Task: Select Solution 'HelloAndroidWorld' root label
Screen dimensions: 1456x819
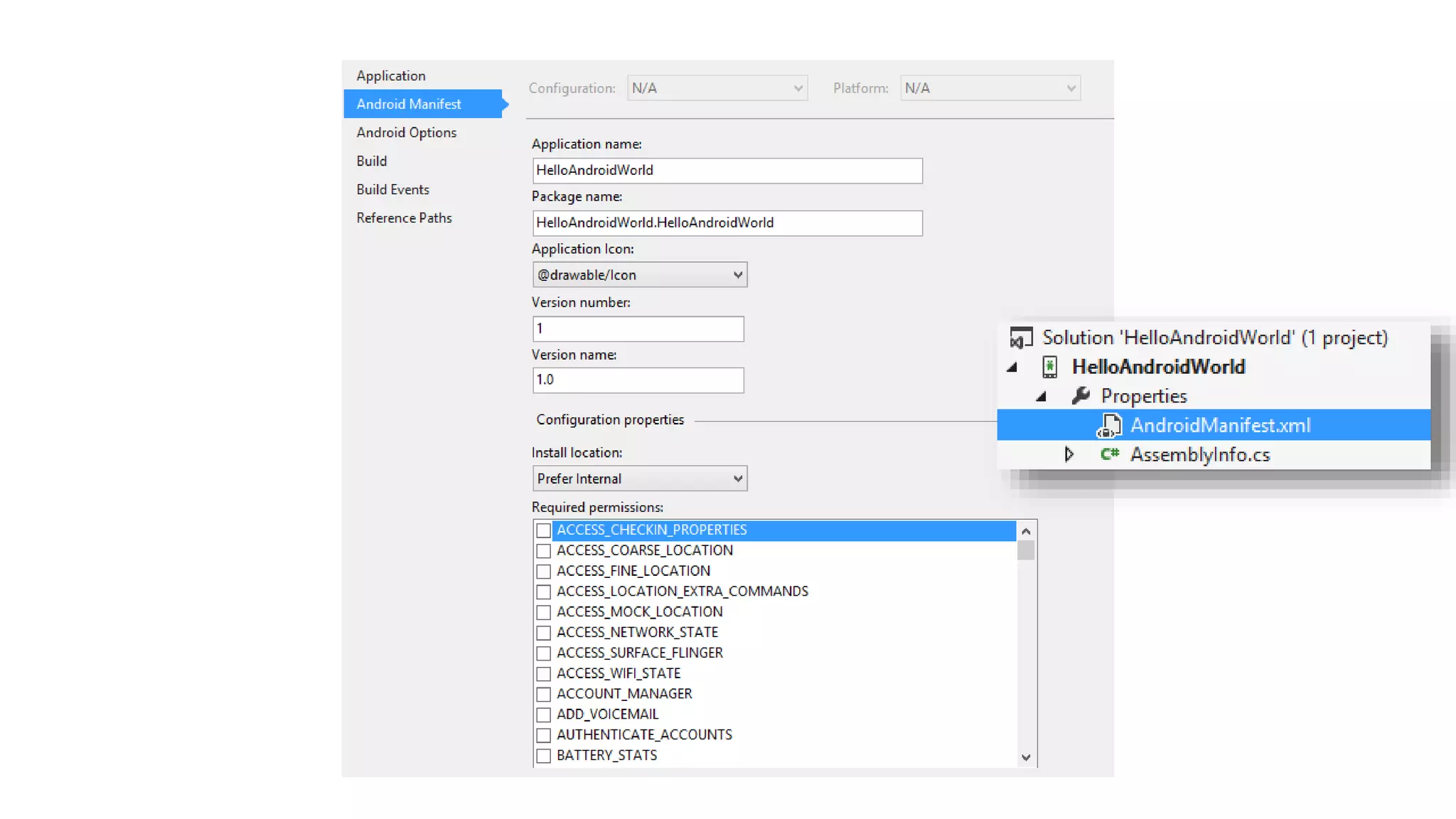Action: (1215, 338)
